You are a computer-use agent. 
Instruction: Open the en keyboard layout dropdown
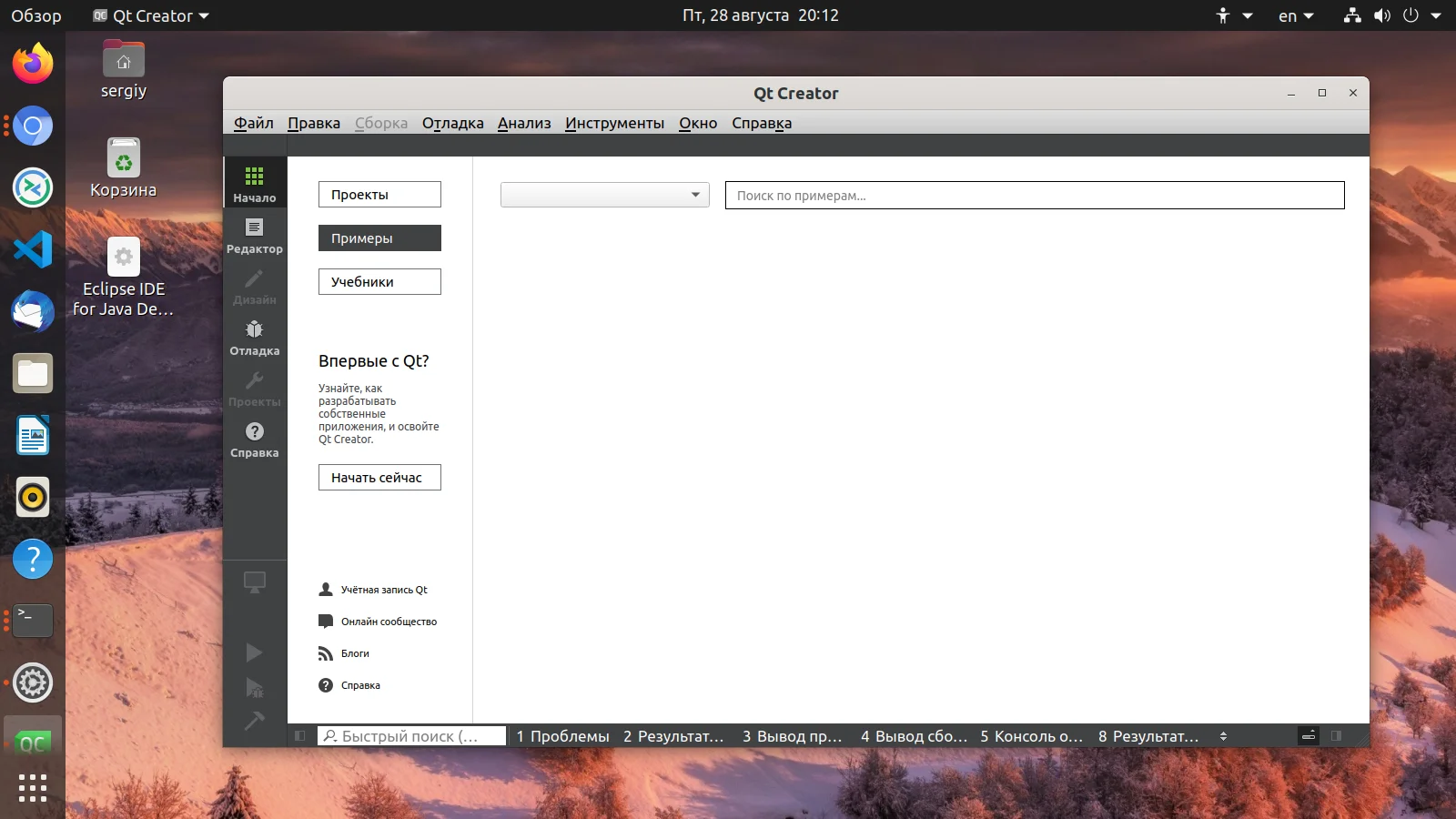pyautogui.click(x=1296, y=15)
